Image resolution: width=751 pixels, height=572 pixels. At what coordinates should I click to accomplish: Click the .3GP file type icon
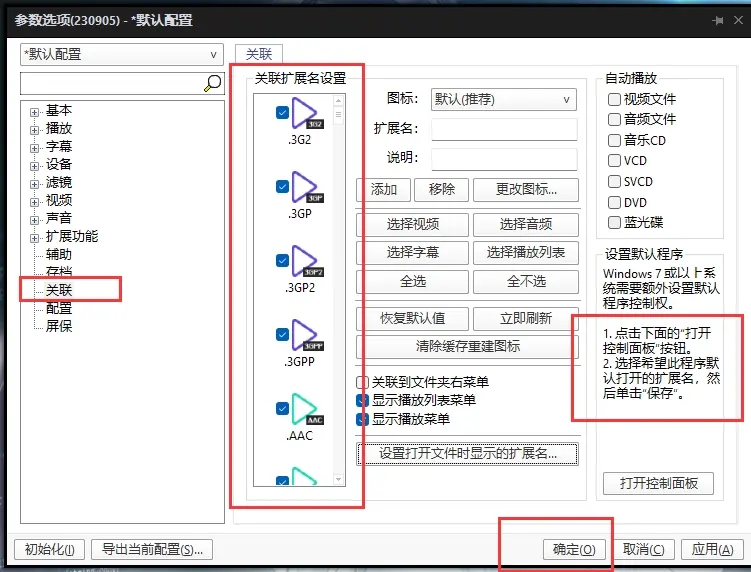pyautogui.click(x=307, y=187)
